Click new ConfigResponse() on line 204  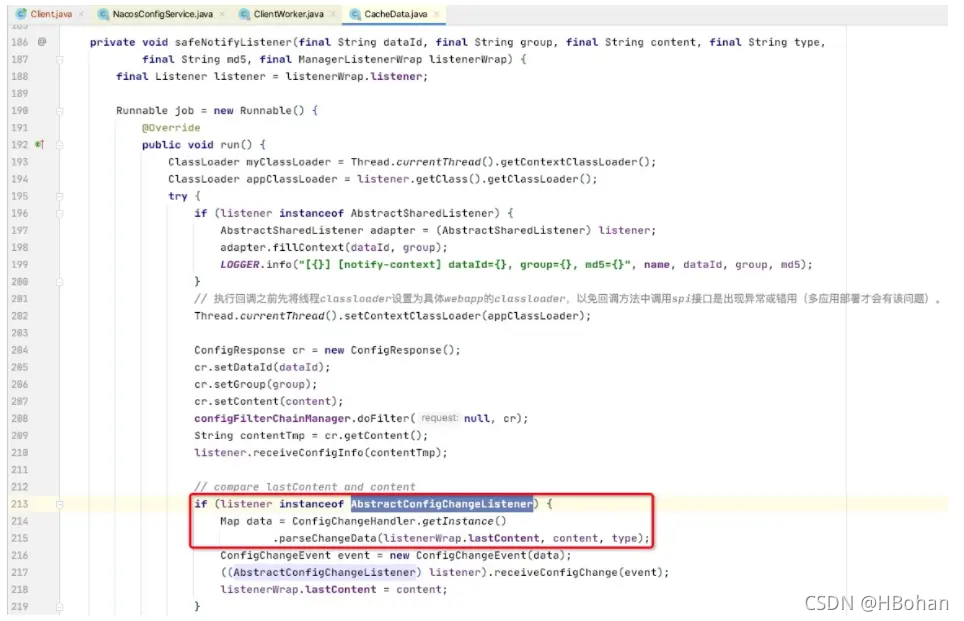tap(392, 350)
